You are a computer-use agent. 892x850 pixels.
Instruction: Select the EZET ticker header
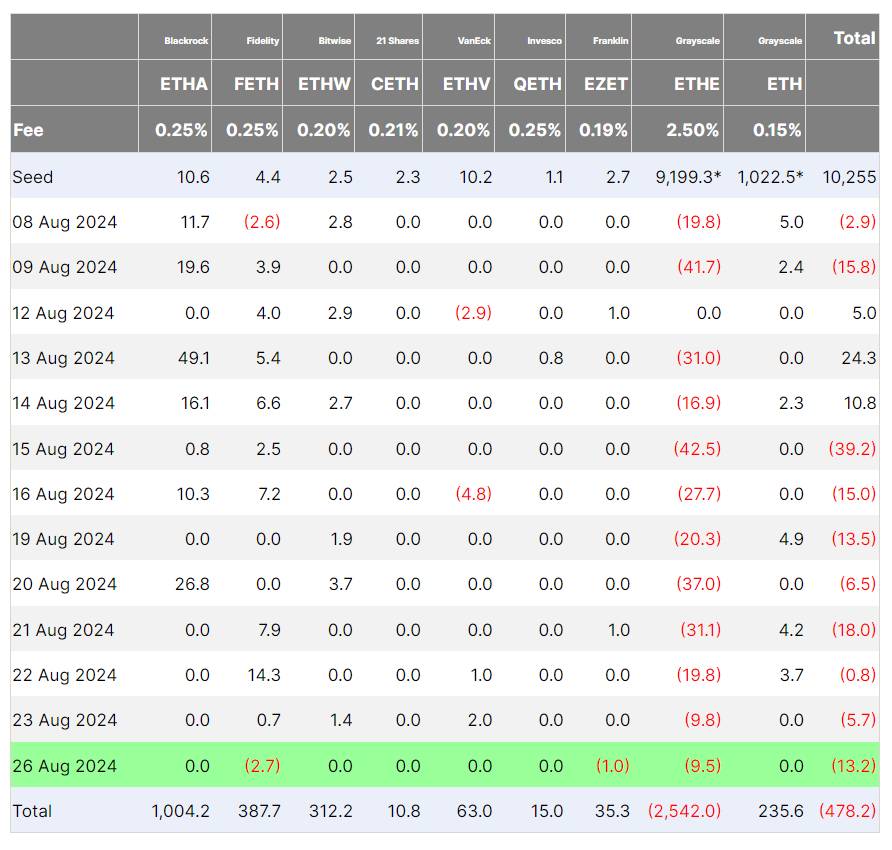(606, 84)
